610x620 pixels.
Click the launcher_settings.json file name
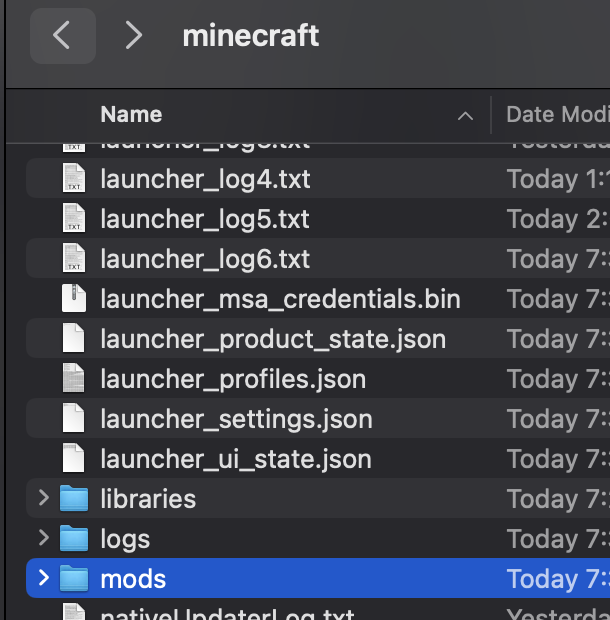(236, 420)
